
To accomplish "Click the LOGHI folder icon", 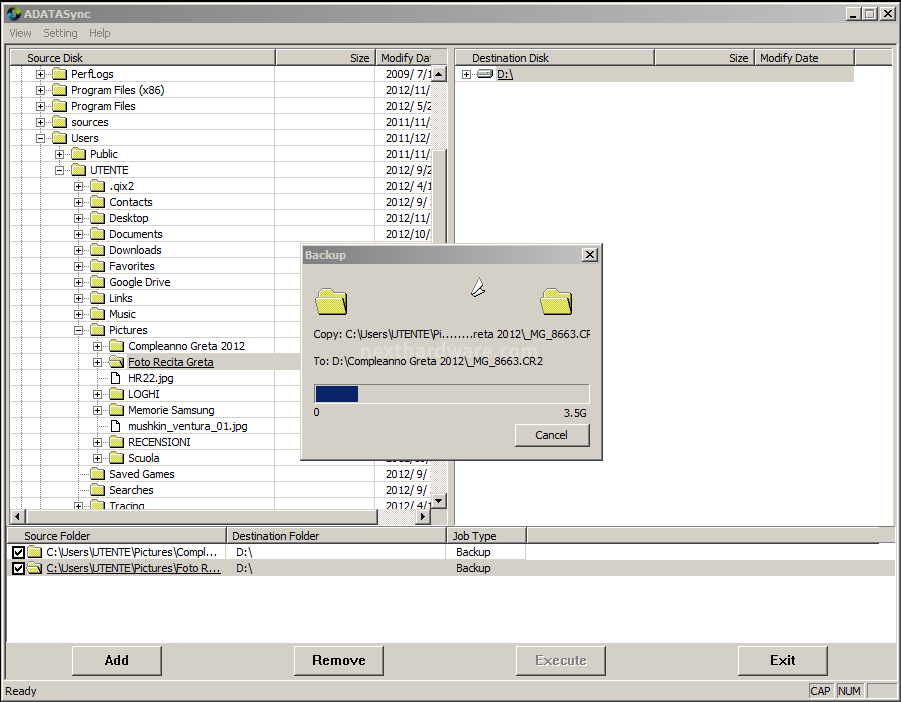I will [x=117, y=394].
